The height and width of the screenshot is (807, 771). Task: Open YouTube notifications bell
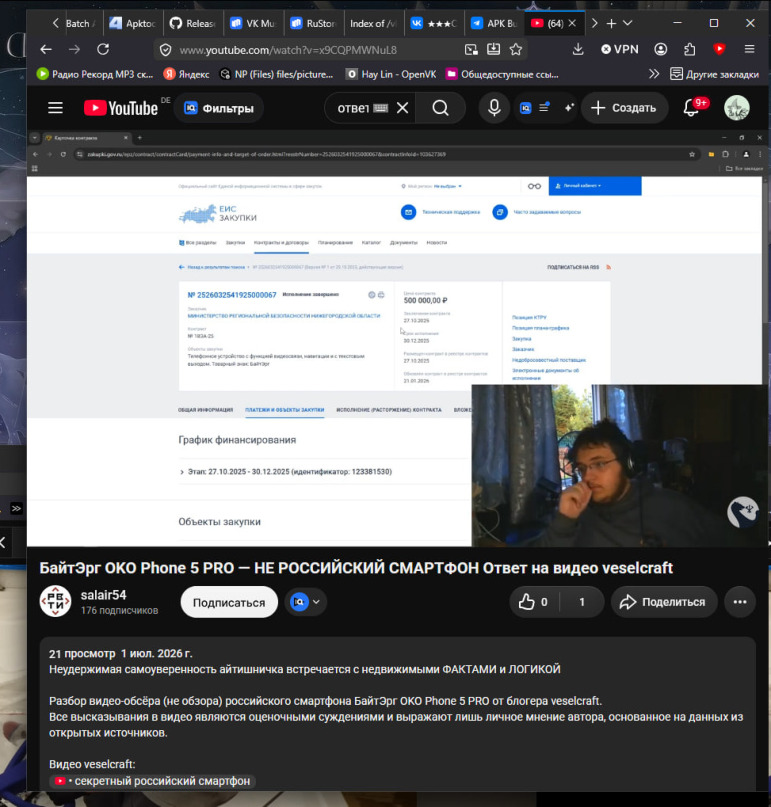691,108
